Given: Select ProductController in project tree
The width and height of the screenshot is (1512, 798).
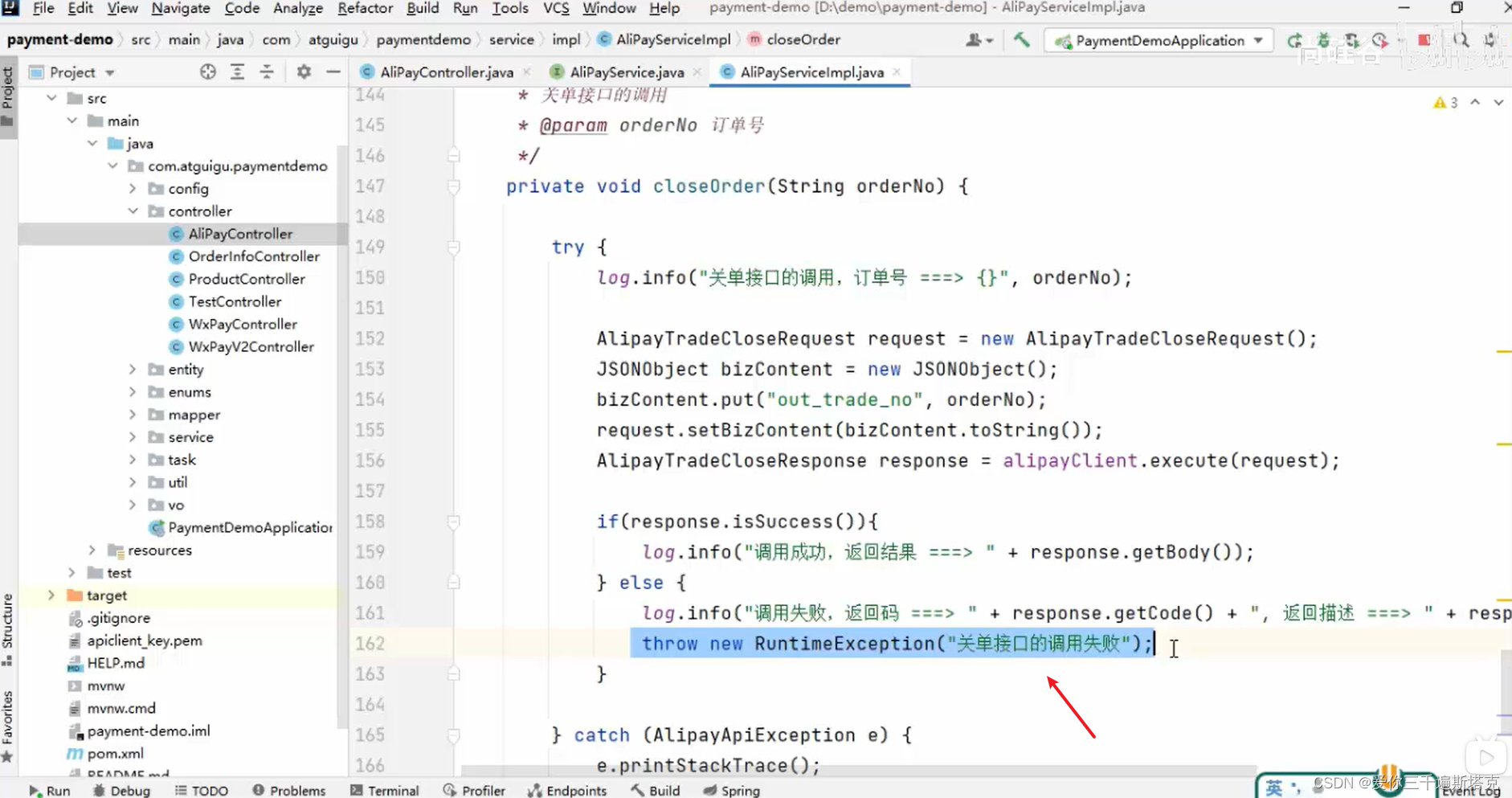Looking at the screenshot, I should coord(247,278).
